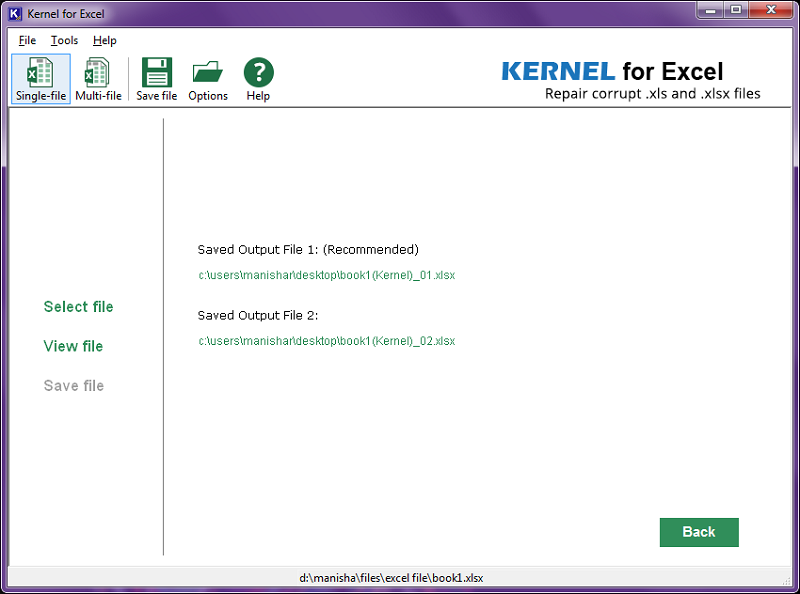Click the 'Kernel for Excel' window title text
The width and height of the screenshot is (800, 594).
coord(66,14)
